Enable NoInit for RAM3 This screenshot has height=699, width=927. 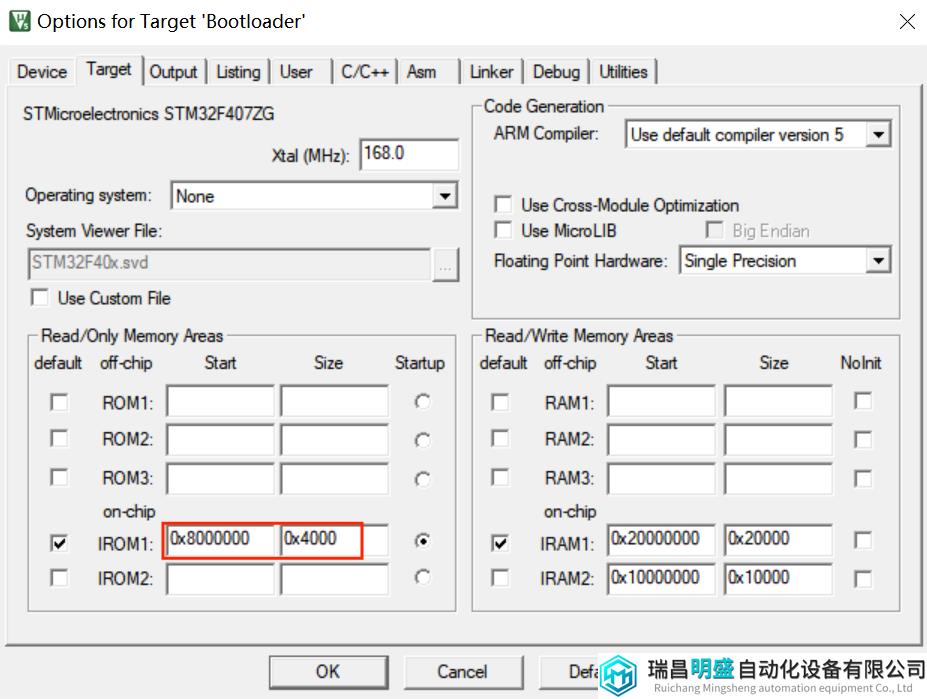(863, 478)
